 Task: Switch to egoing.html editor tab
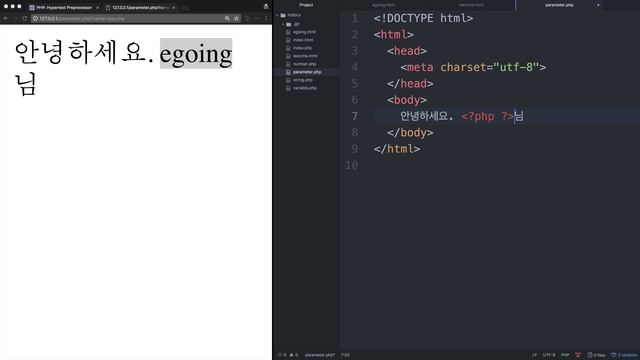[383, 5]
